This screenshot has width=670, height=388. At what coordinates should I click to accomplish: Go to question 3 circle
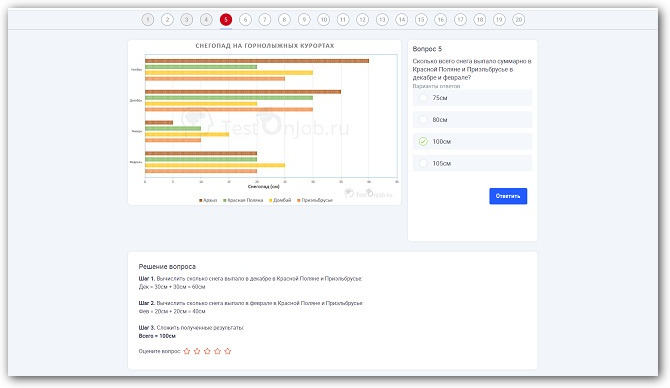pyautogui.click(x=187, y=20)
